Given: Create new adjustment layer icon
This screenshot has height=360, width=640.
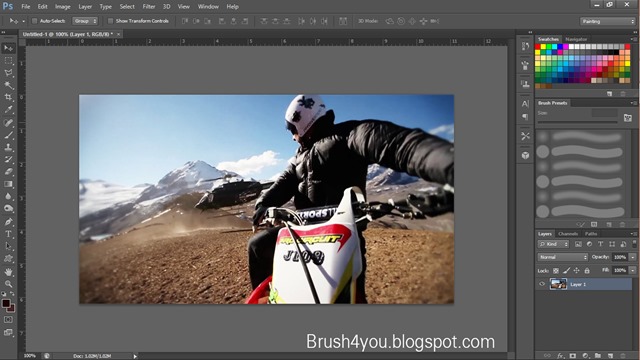Looking at the screenshot, I should click(585, 356).
